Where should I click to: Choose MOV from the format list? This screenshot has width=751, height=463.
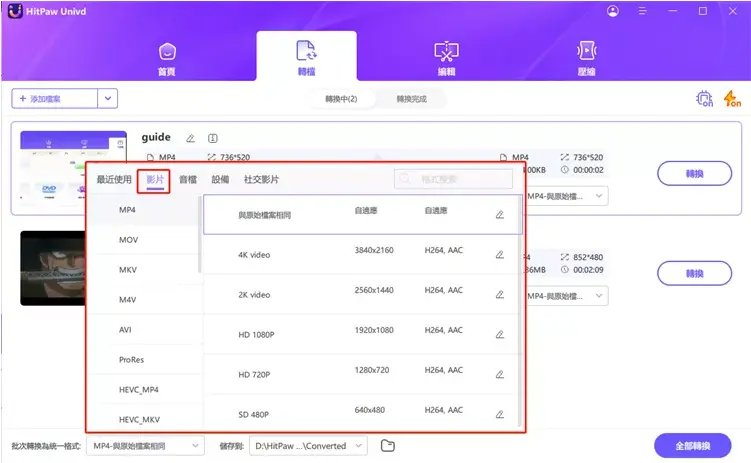click(x=128, y=240)
